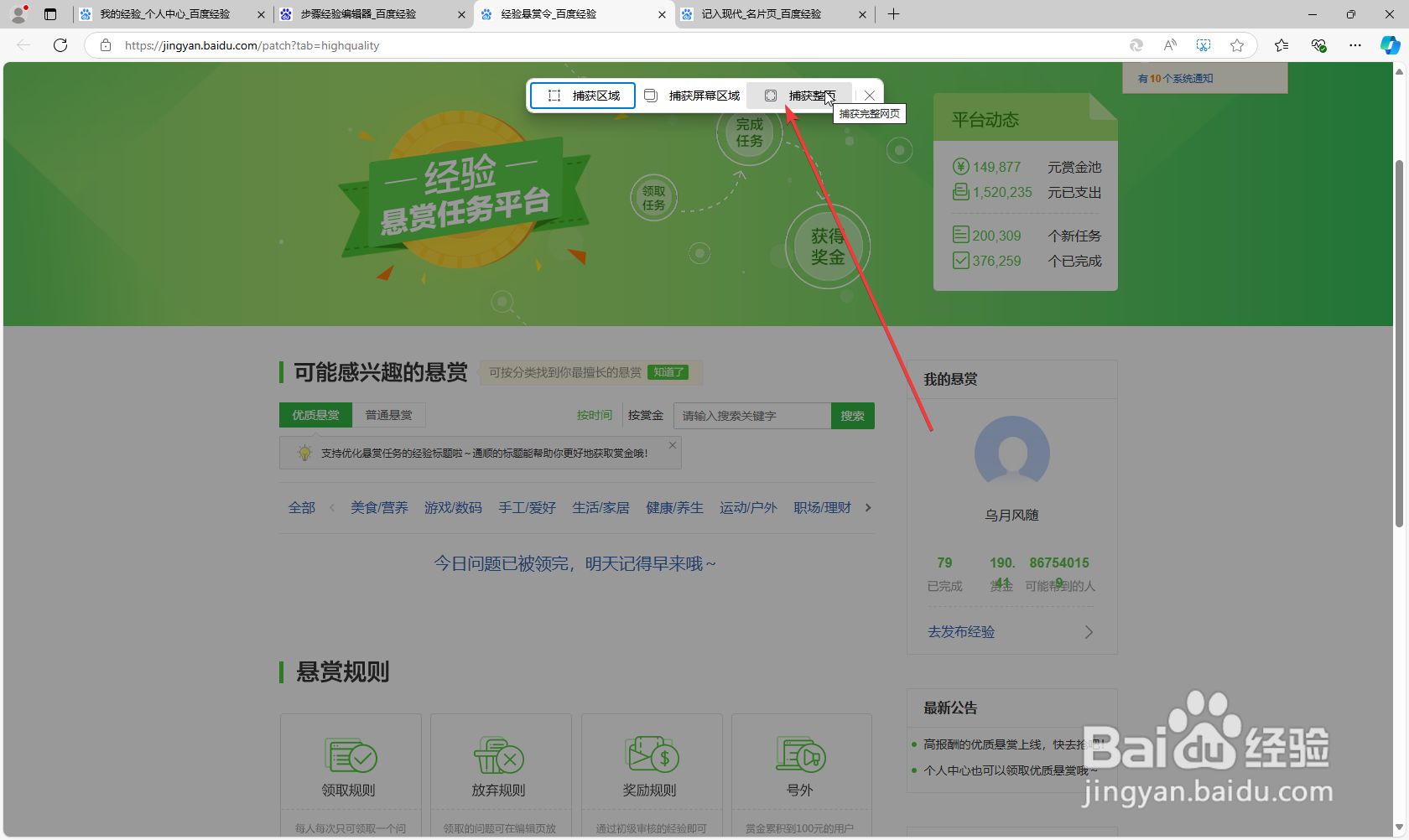Filter by 职场/理财 category
The width and height of the screenshot is (1409, 840).
tap(822, 507)
